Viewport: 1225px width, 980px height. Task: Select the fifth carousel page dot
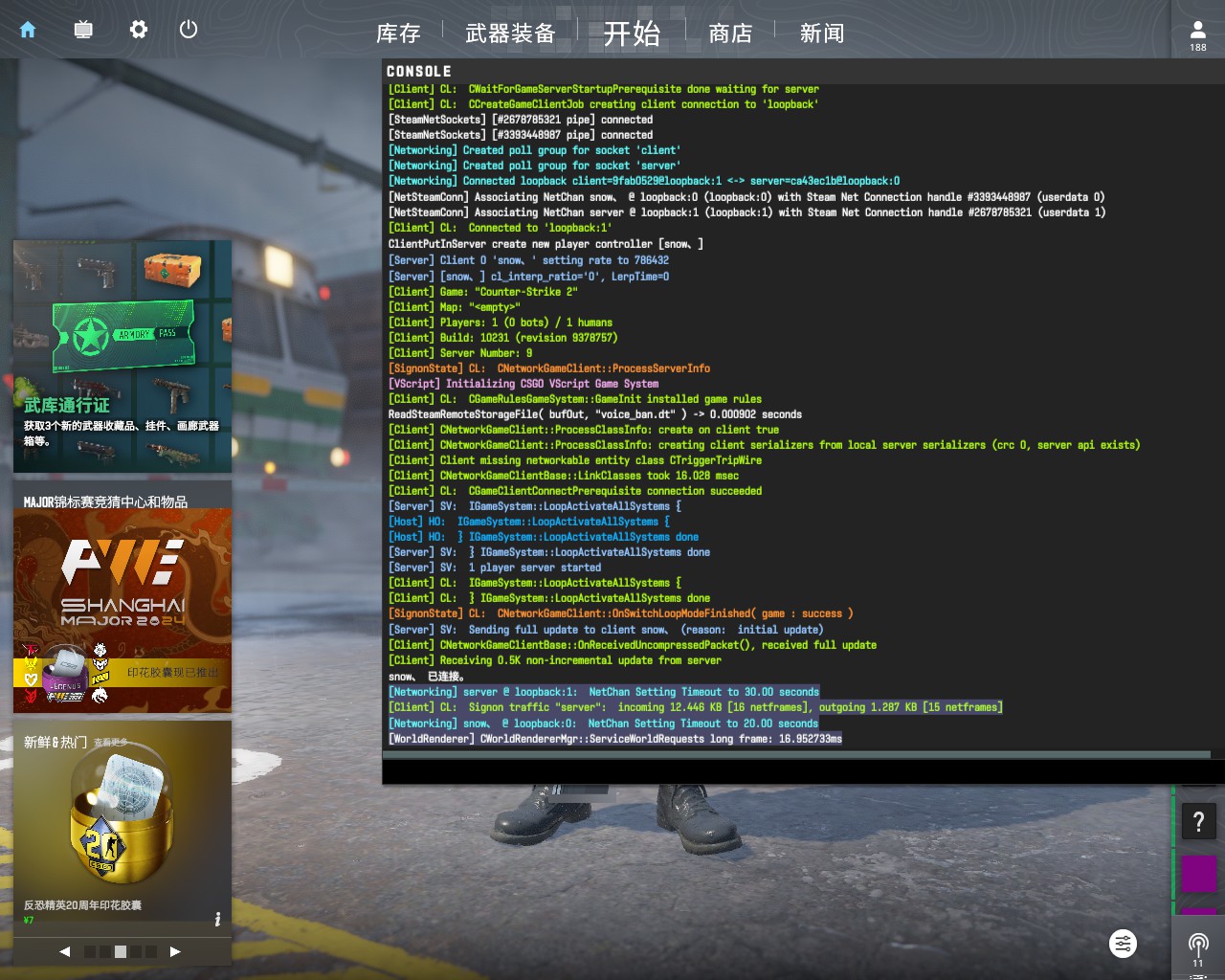click(x=151, y=951)
